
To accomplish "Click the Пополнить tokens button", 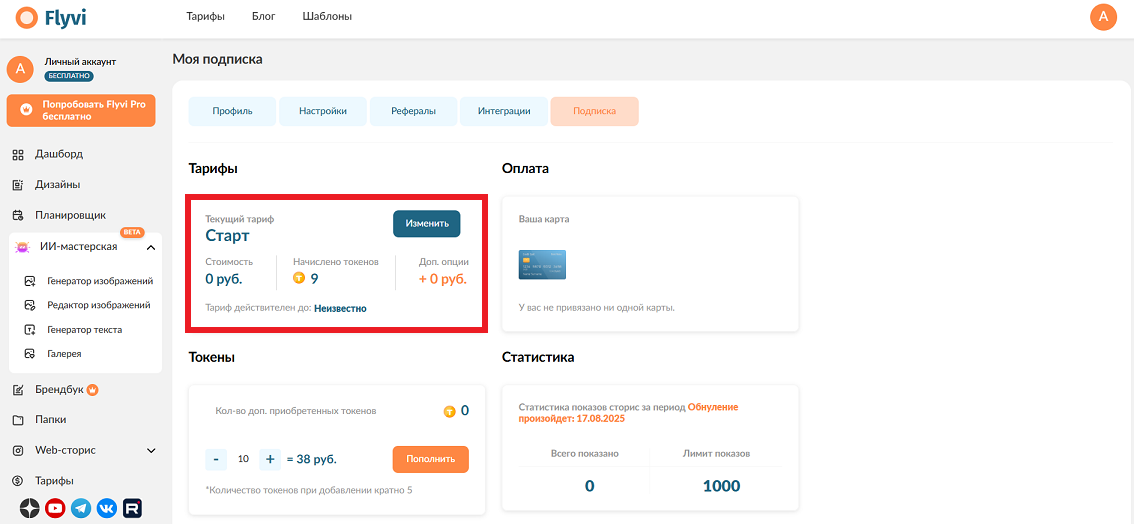I will tap(430, 459).
